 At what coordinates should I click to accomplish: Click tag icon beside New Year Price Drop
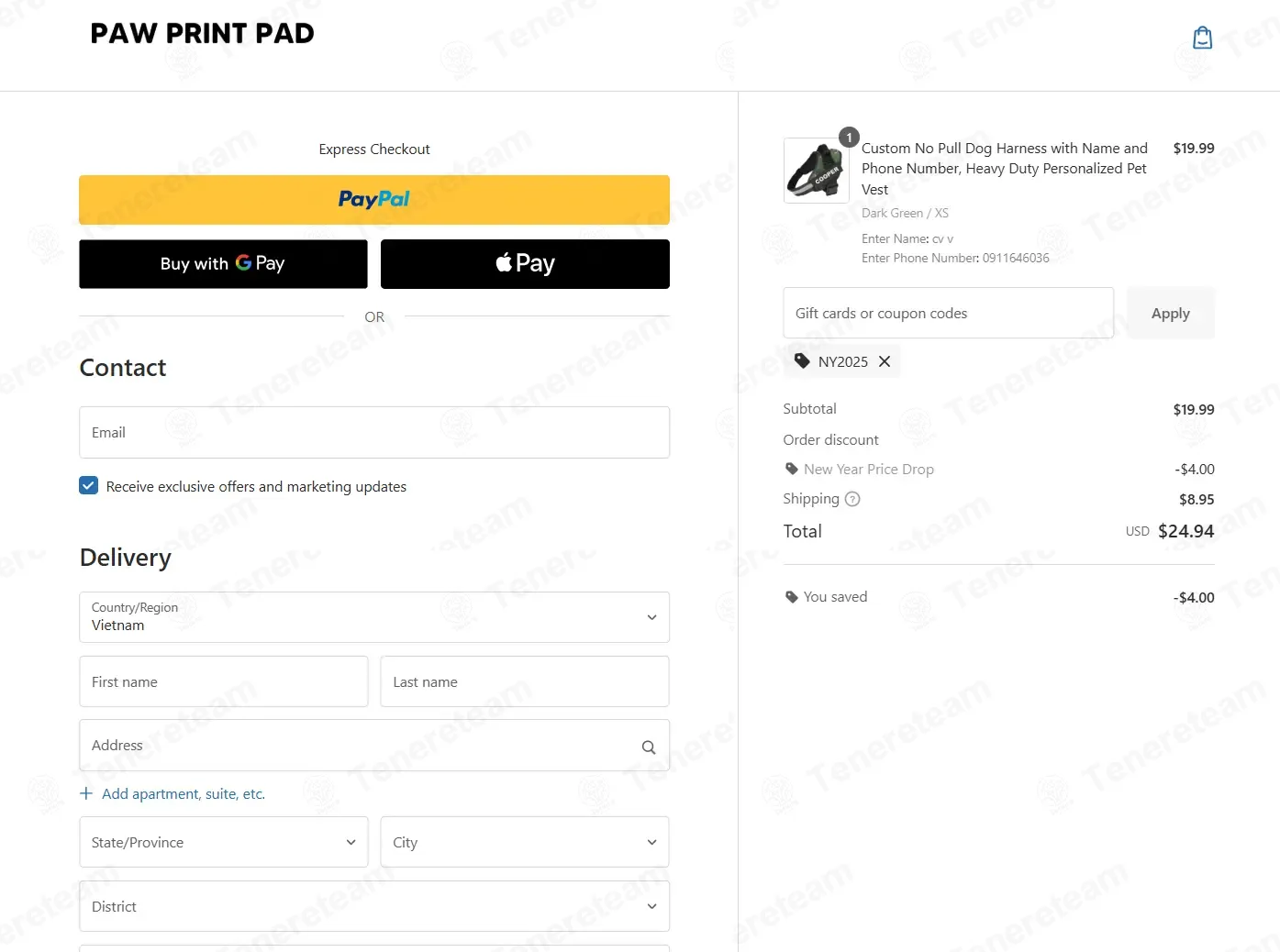click(x=792, y=469)
